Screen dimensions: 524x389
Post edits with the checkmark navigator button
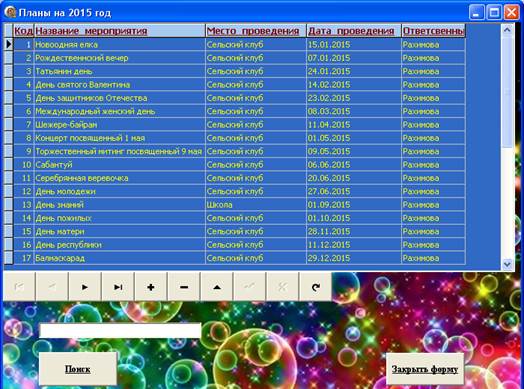click(250, 287)
